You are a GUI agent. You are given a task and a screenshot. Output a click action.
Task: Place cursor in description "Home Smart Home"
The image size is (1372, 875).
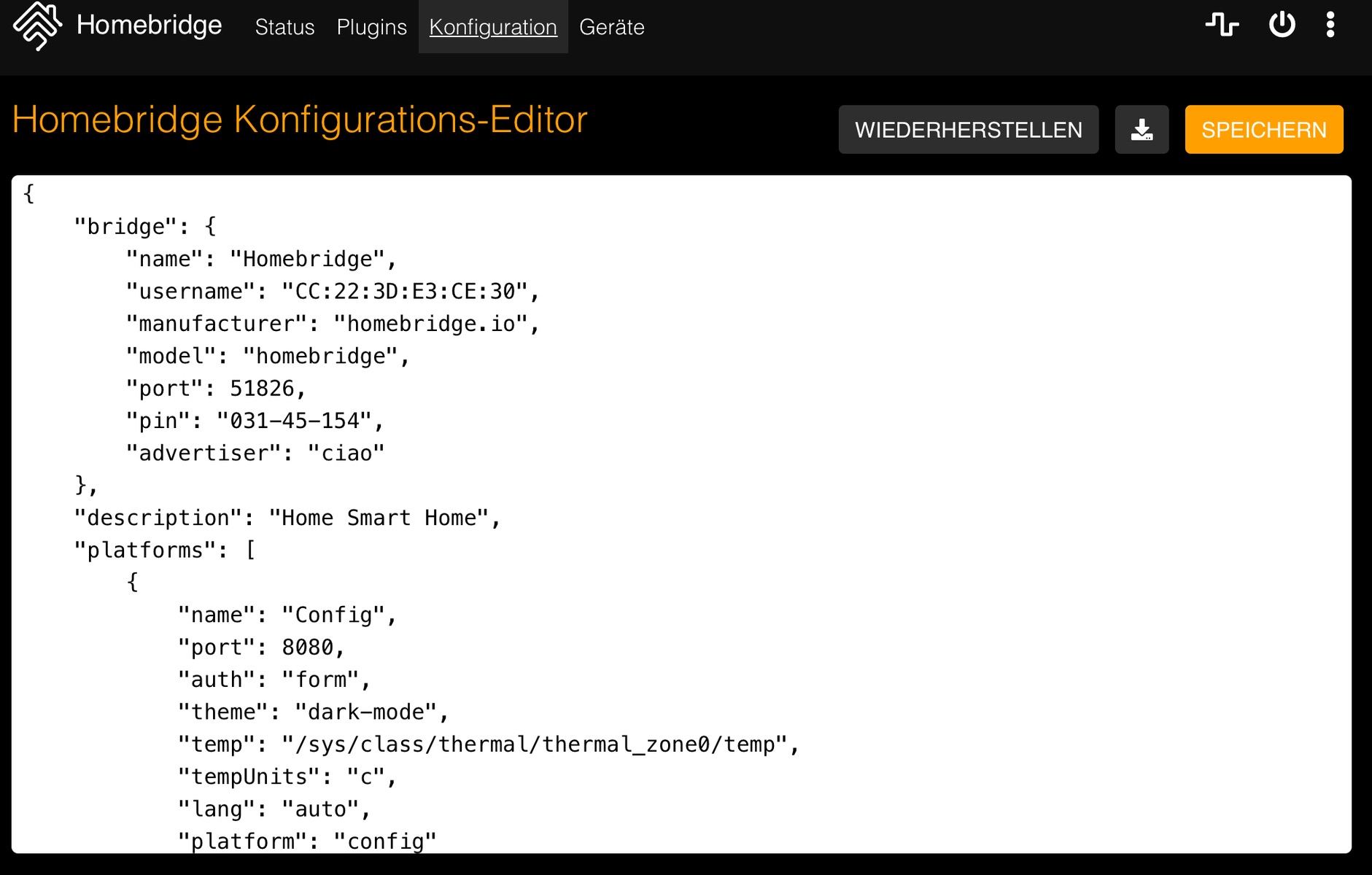tap(379, 518)
